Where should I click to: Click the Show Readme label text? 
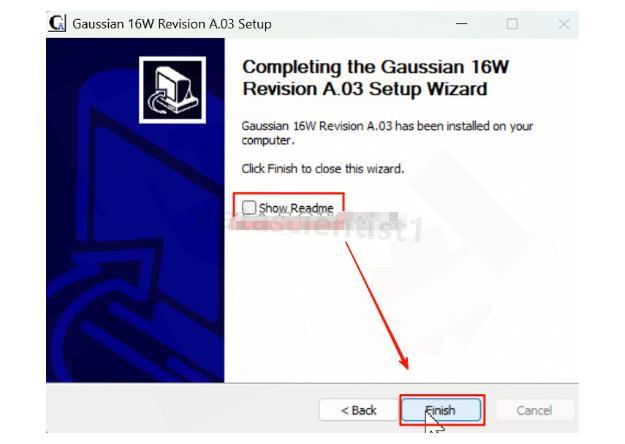click(x=296, y=208)
